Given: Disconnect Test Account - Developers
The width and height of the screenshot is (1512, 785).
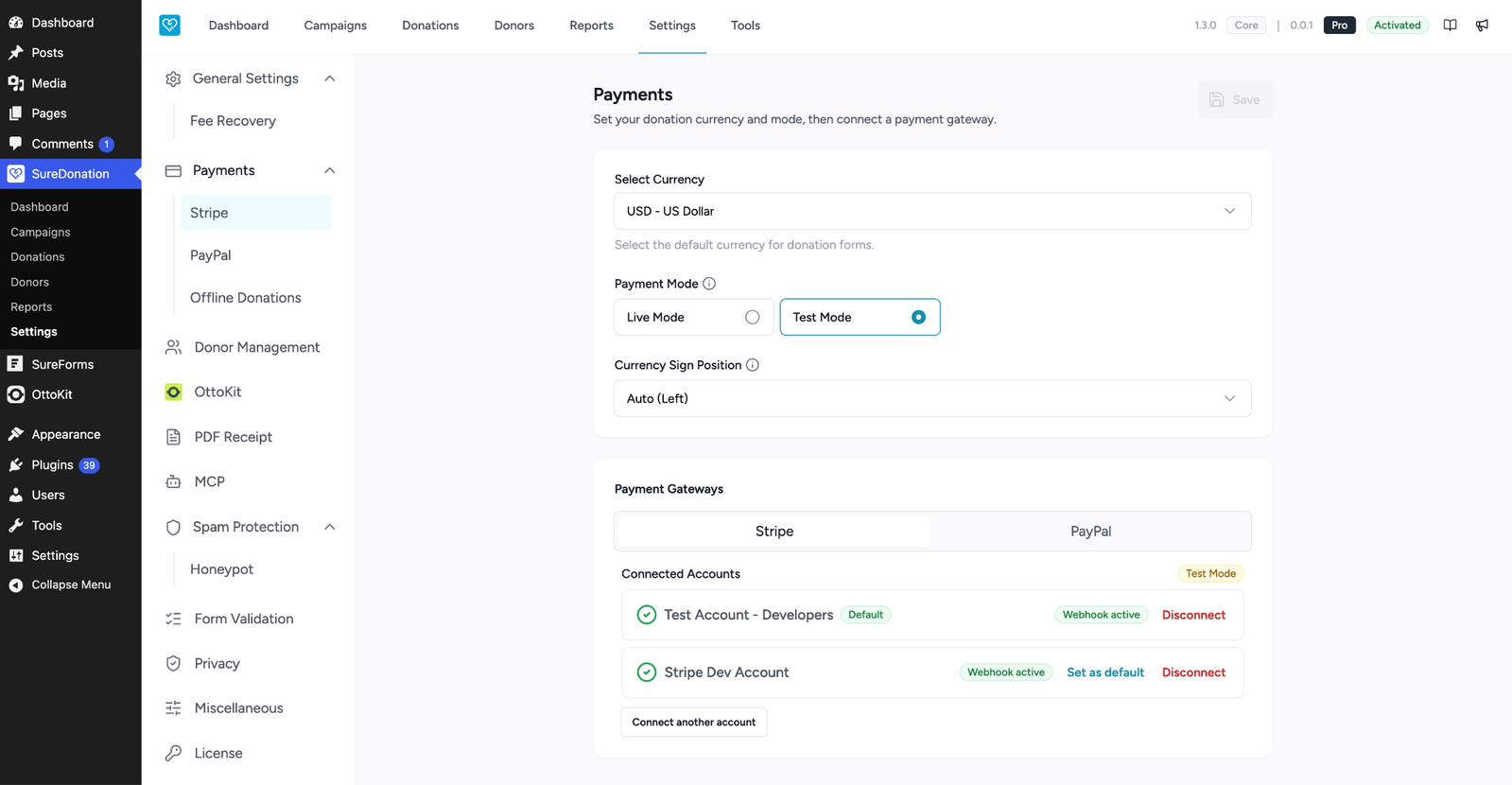Looking at the screenshot, I should (x=1193, y=615).
